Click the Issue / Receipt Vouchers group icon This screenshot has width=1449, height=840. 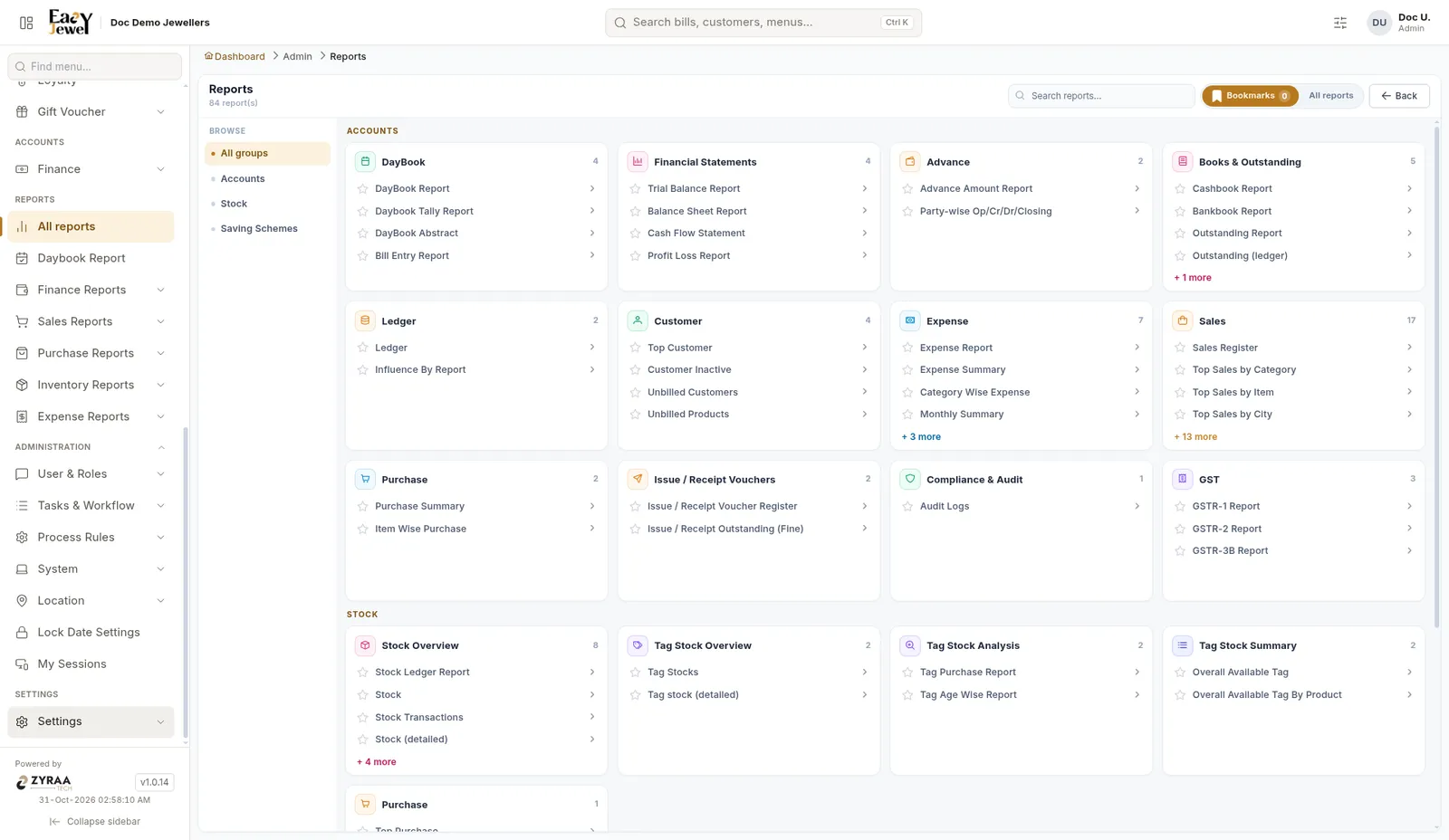[638, 479]
